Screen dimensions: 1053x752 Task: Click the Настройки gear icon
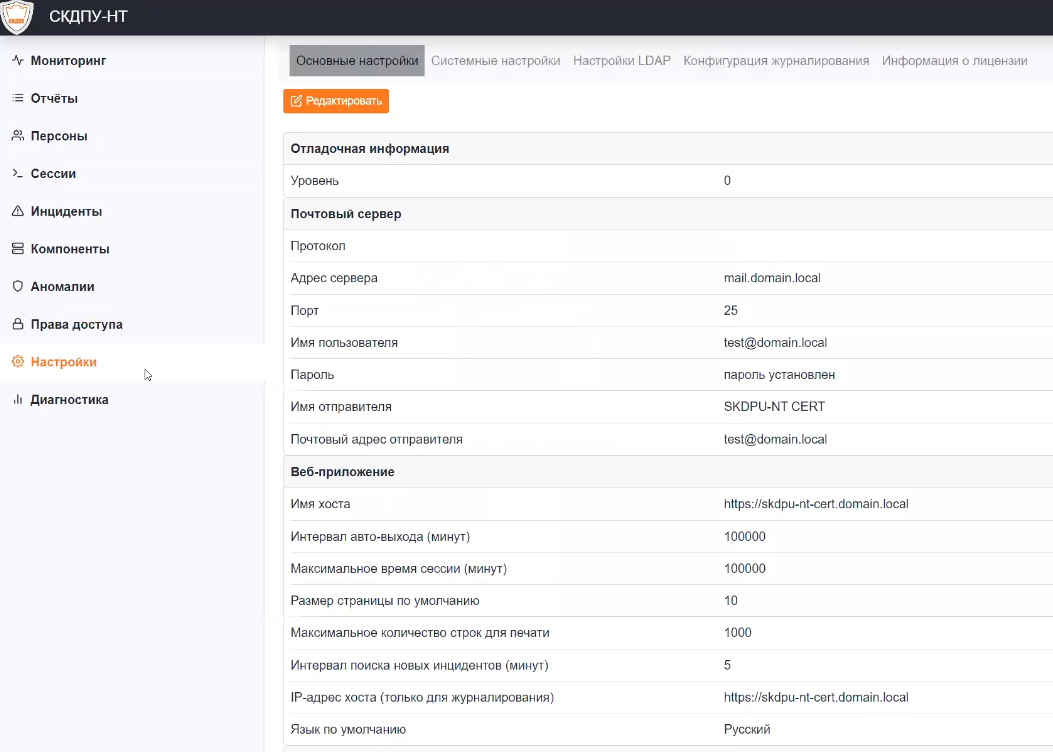(x=17, y=362)
